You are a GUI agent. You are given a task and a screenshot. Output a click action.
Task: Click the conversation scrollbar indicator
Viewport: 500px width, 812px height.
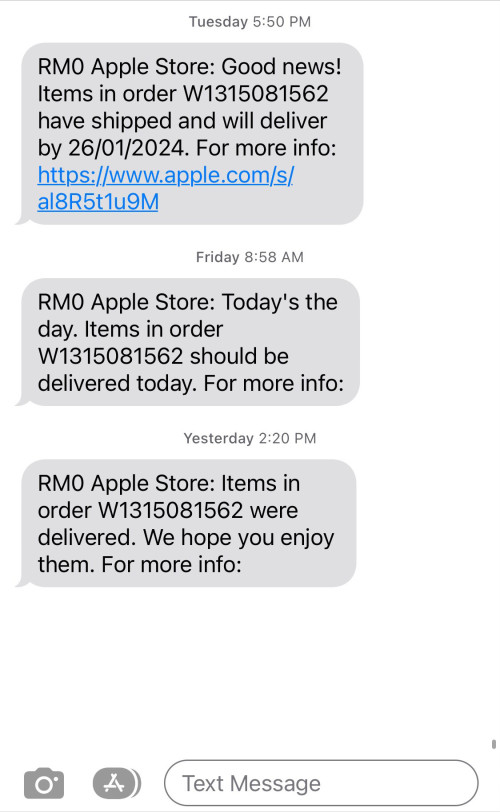(x=493, y=744)
